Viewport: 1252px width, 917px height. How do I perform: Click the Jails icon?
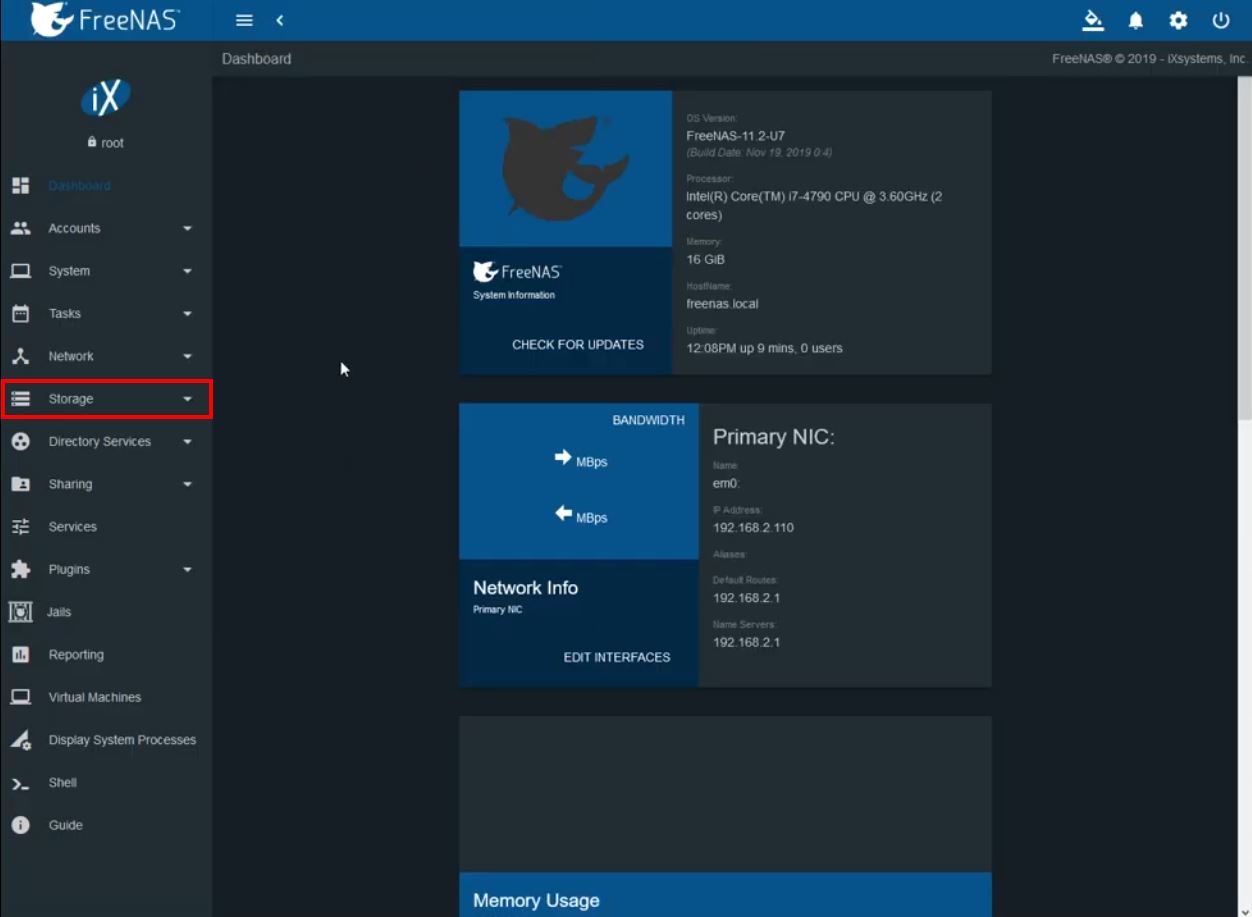(x=20, y=612)
